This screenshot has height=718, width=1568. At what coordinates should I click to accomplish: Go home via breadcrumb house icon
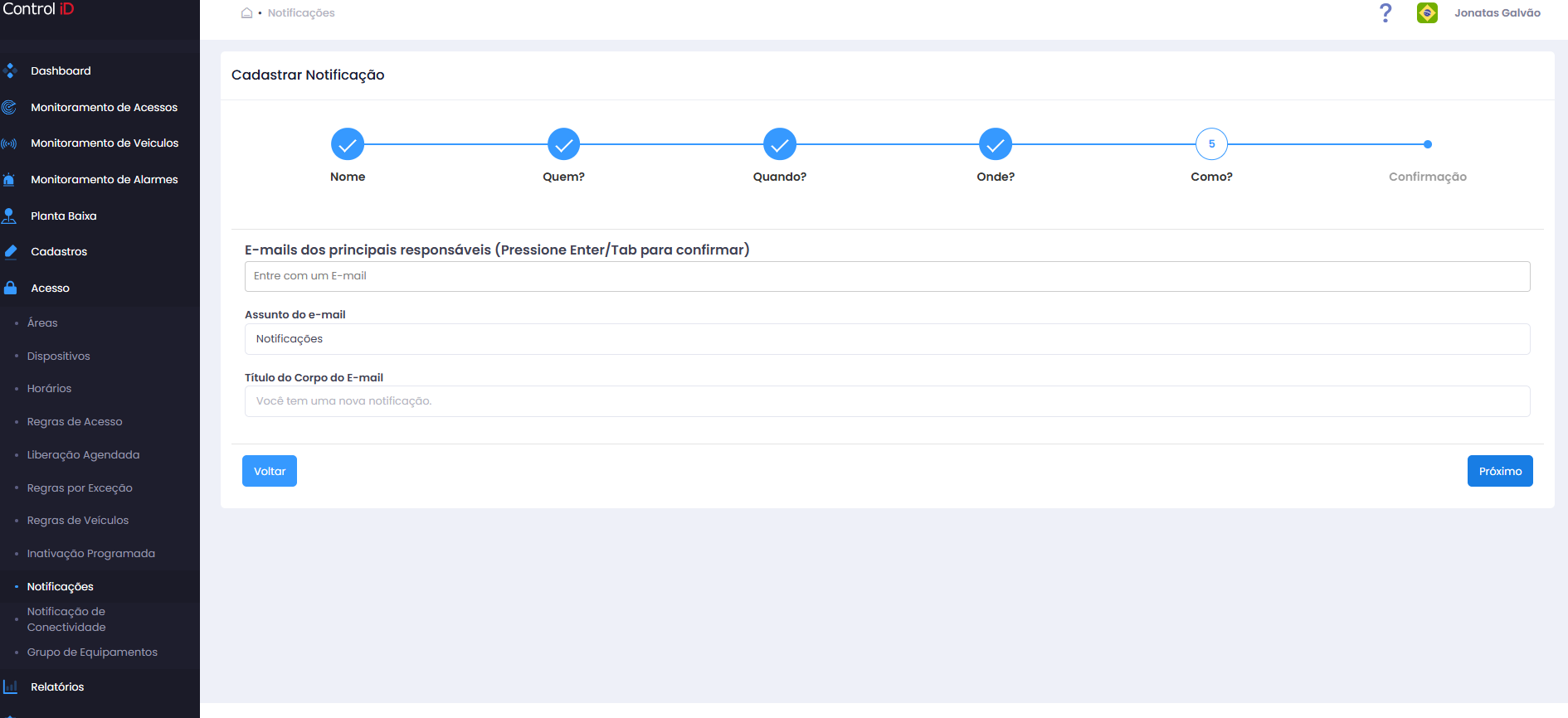246,12
